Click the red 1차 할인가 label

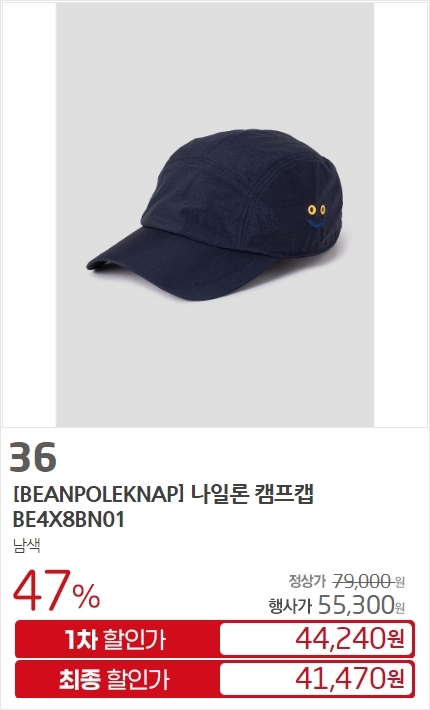tap(116, 639)
